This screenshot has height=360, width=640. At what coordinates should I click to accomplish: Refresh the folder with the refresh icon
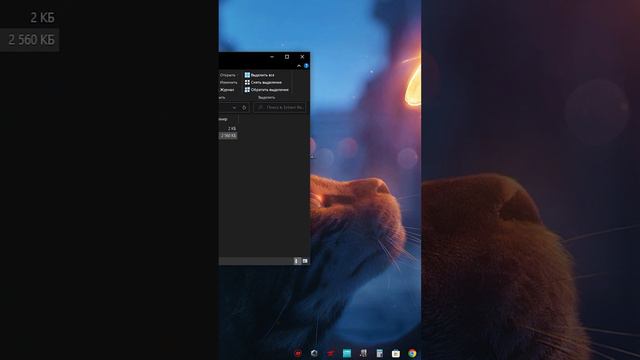tap(244, 108)
